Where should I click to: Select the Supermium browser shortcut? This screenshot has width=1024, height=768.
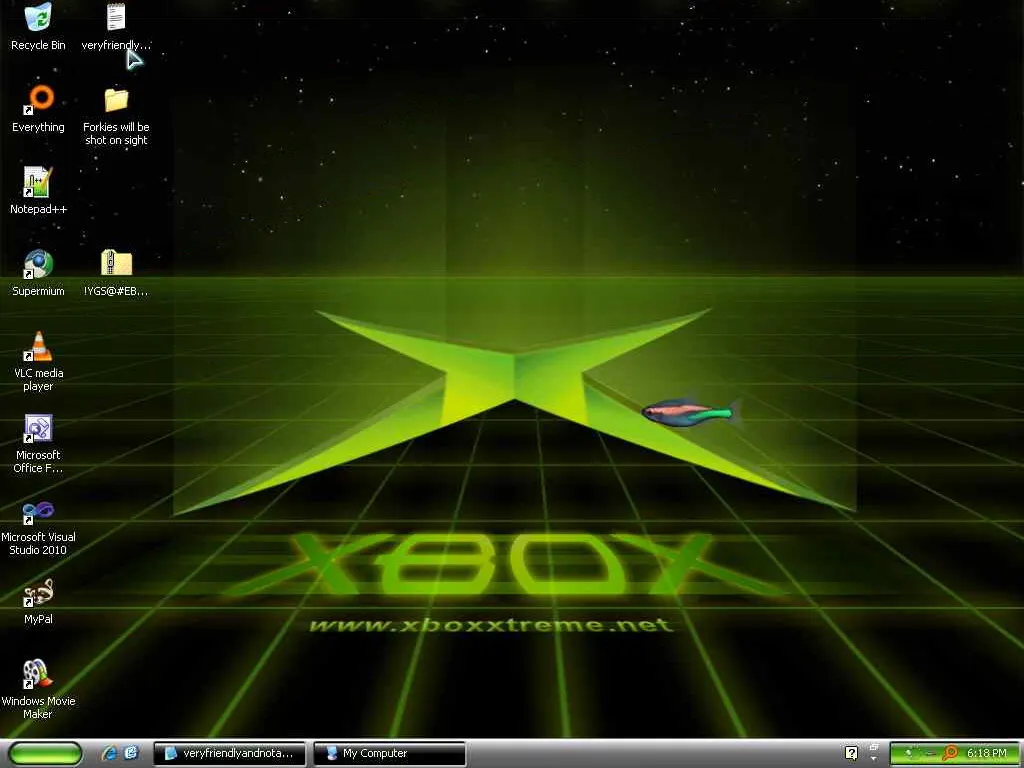[38, 272]
